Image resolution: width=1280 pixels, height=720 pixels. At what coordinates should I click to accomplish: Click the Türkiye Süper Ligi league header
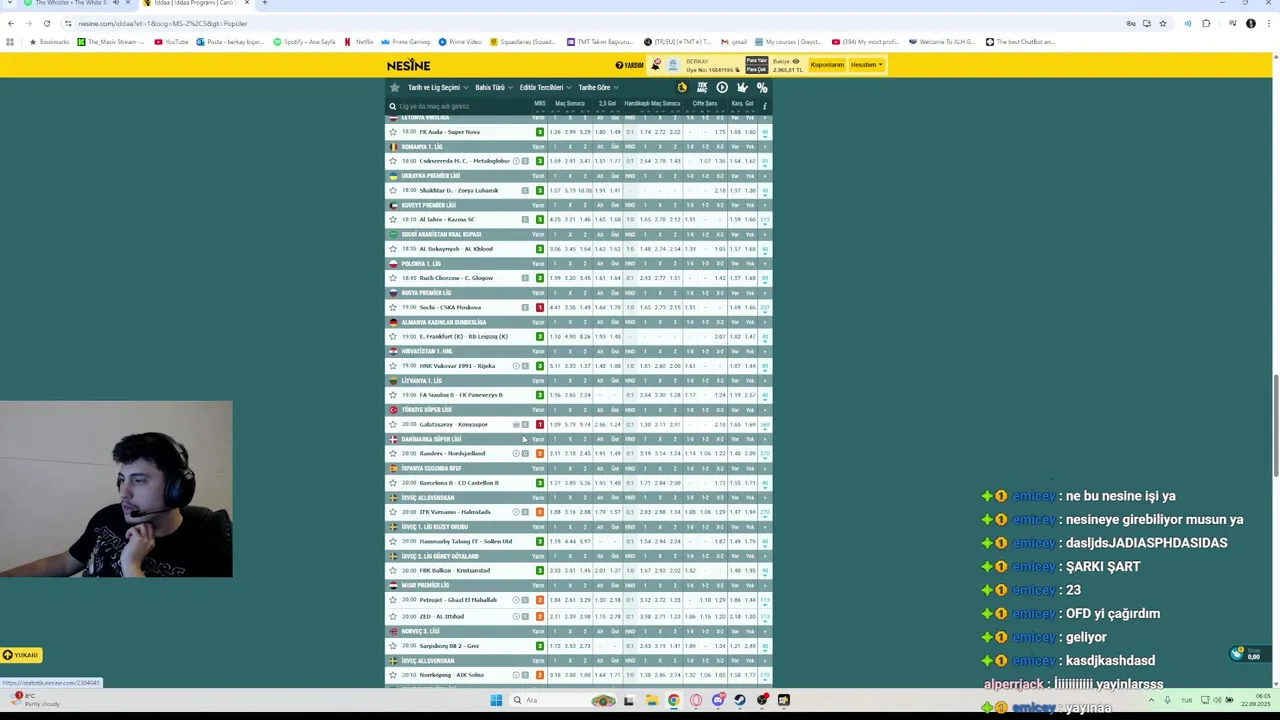click(427, 410)
